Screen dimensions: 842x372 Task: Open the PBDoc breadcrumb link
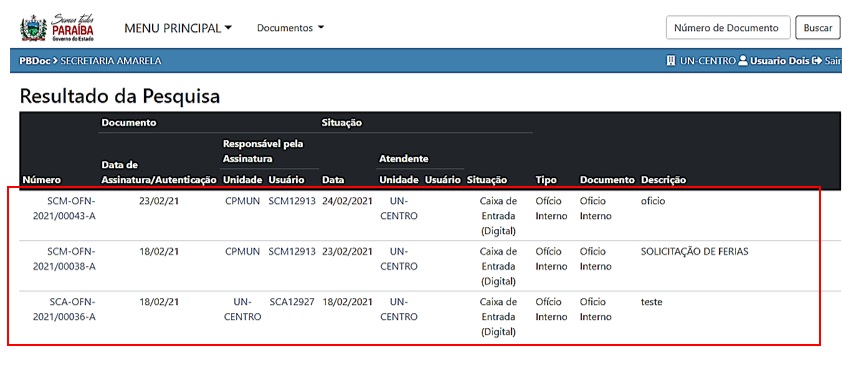click(34, 61)
